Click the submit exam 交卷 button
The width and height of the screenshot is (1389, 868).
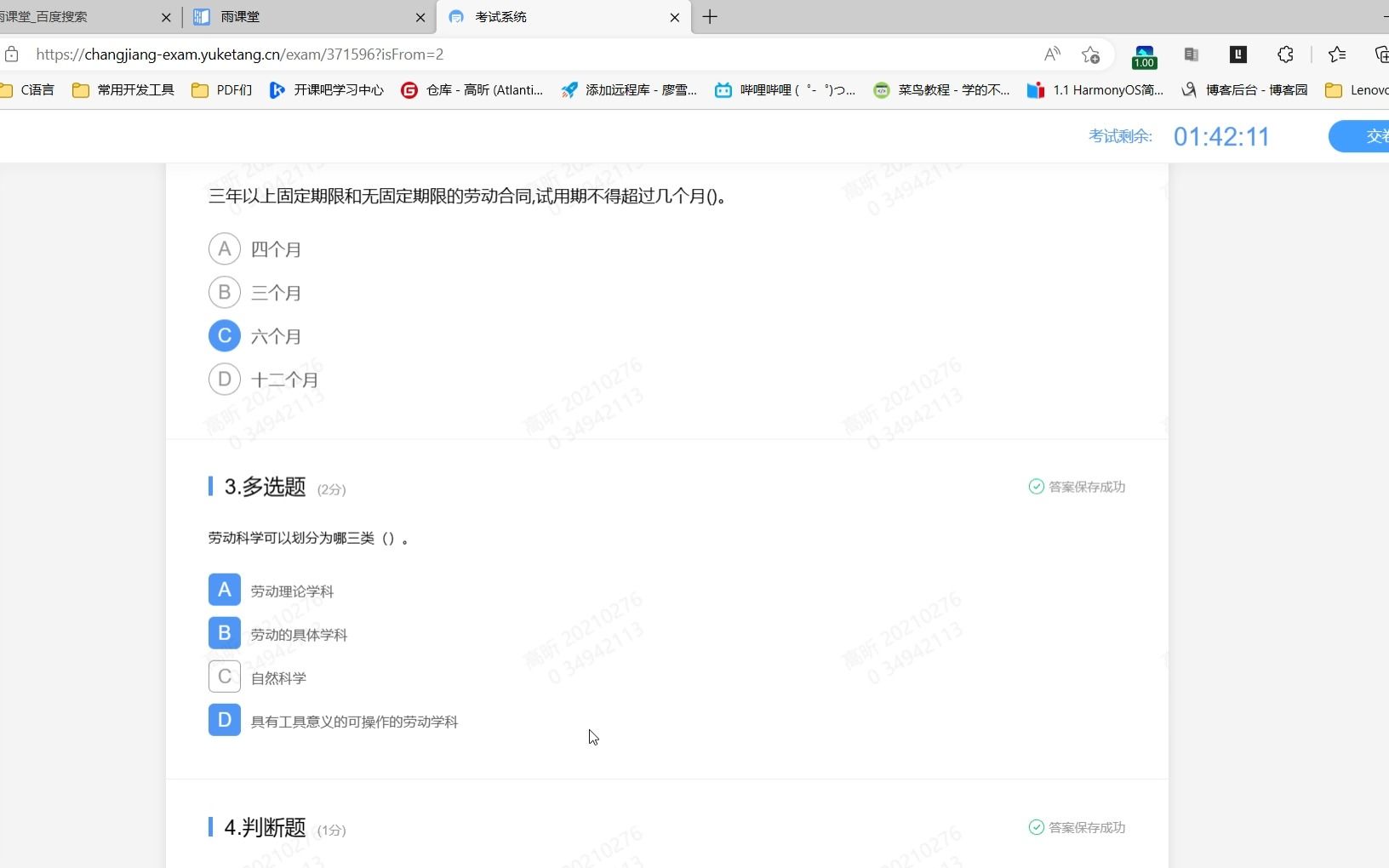pyautogui.click(x=1359, y=136)
